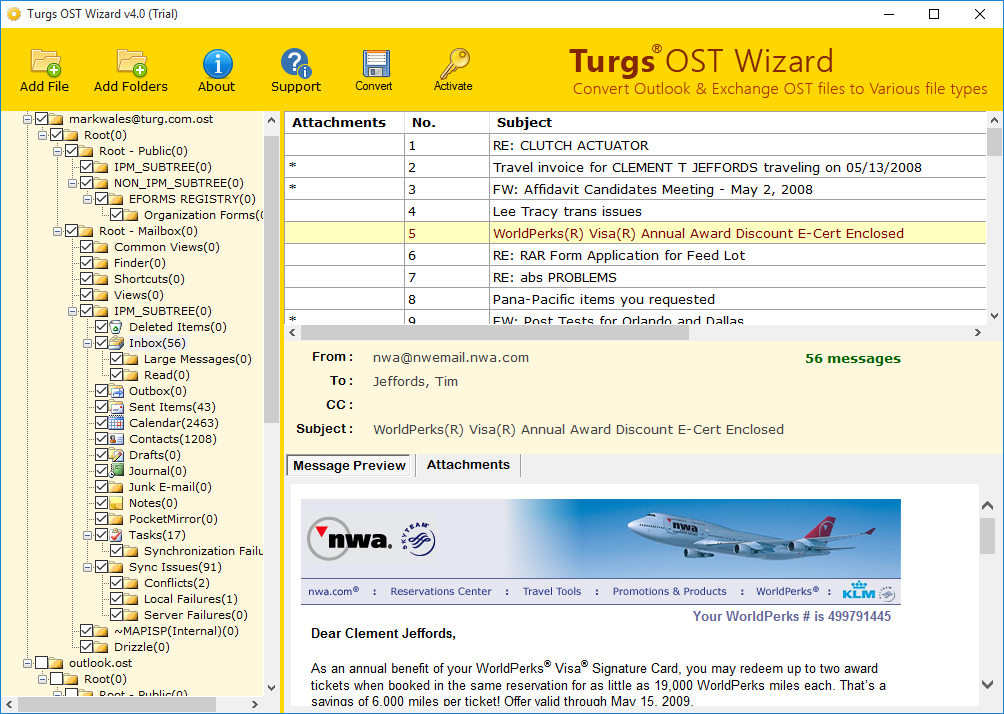Image resolution: width=1004 pixels, height=714 pixels.
Task: Select the Journal book icon
Action: (x=117, y=471)
